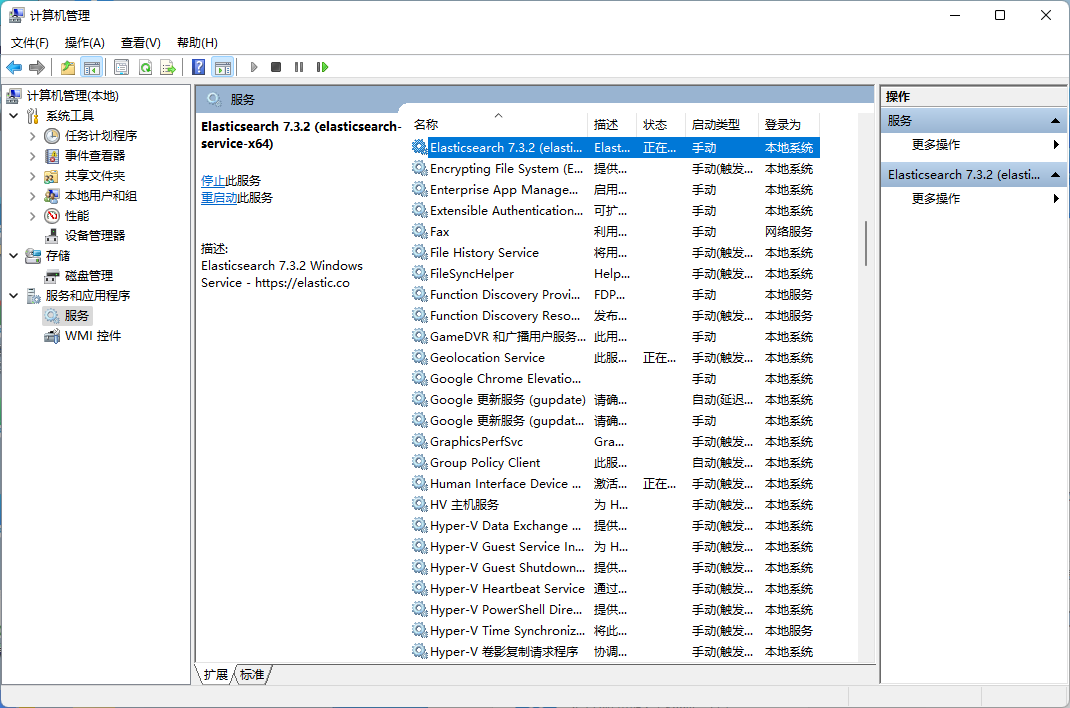Open the 文件(F) menu
The height and width of the screenshot is (708, 1070).
point(29,42)
